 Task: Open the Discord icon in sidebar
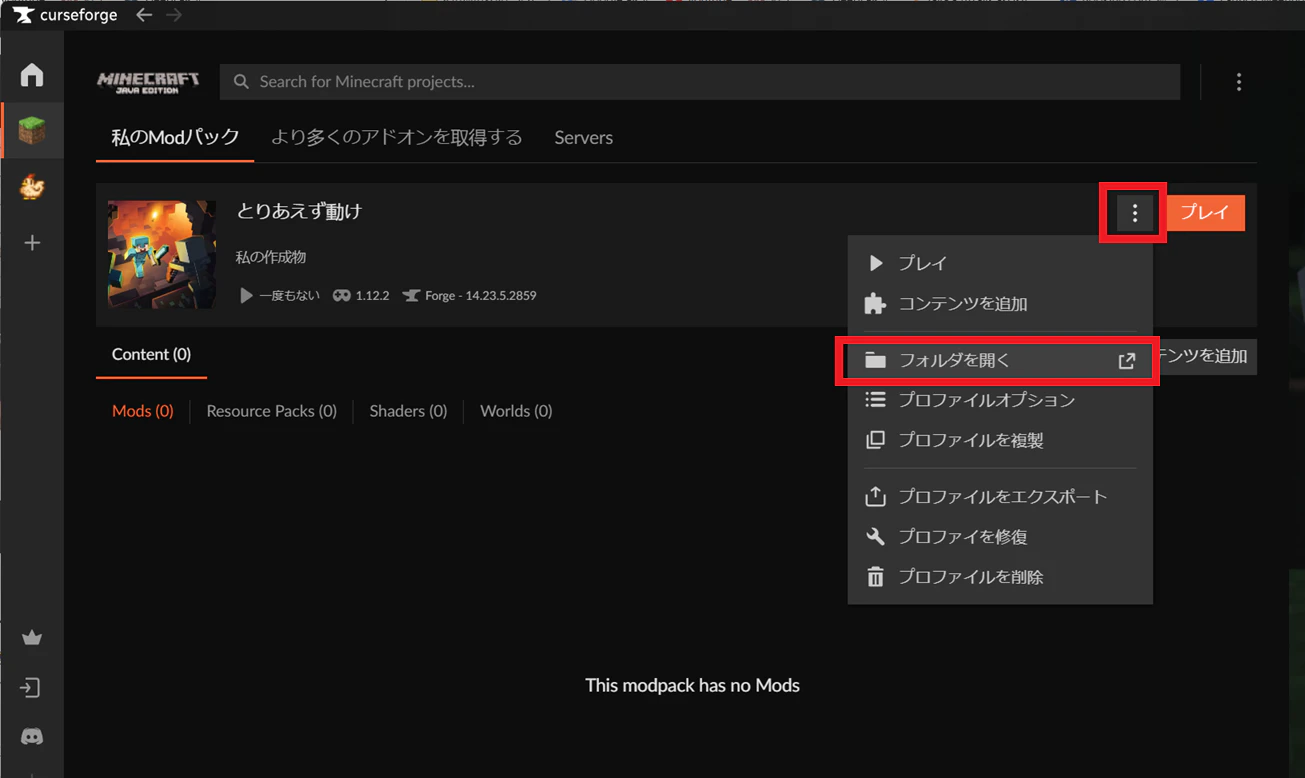(x=32, y=737)
